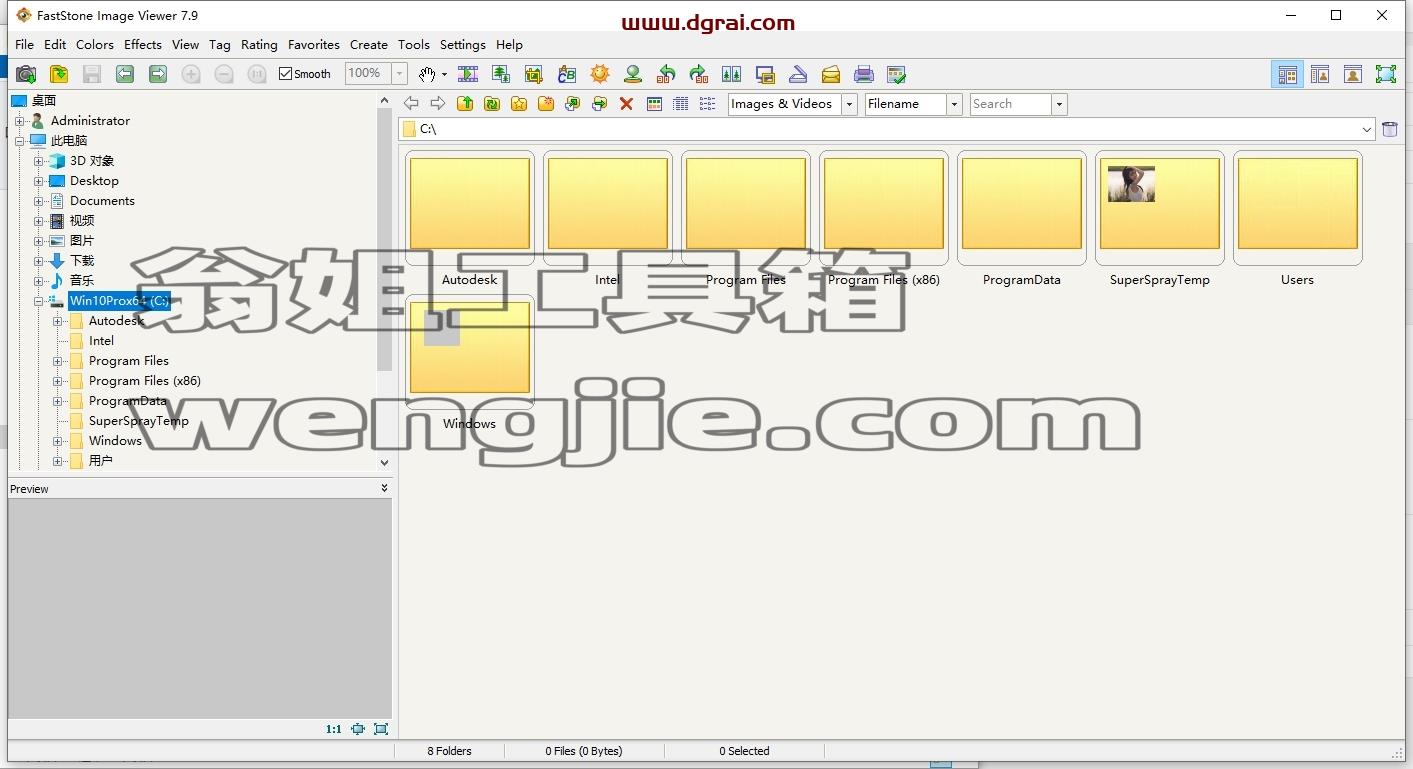The image size is (1413, 769).
Task: Switch to details list view icon
Action: pyautogui.click(x=681, y=104)
